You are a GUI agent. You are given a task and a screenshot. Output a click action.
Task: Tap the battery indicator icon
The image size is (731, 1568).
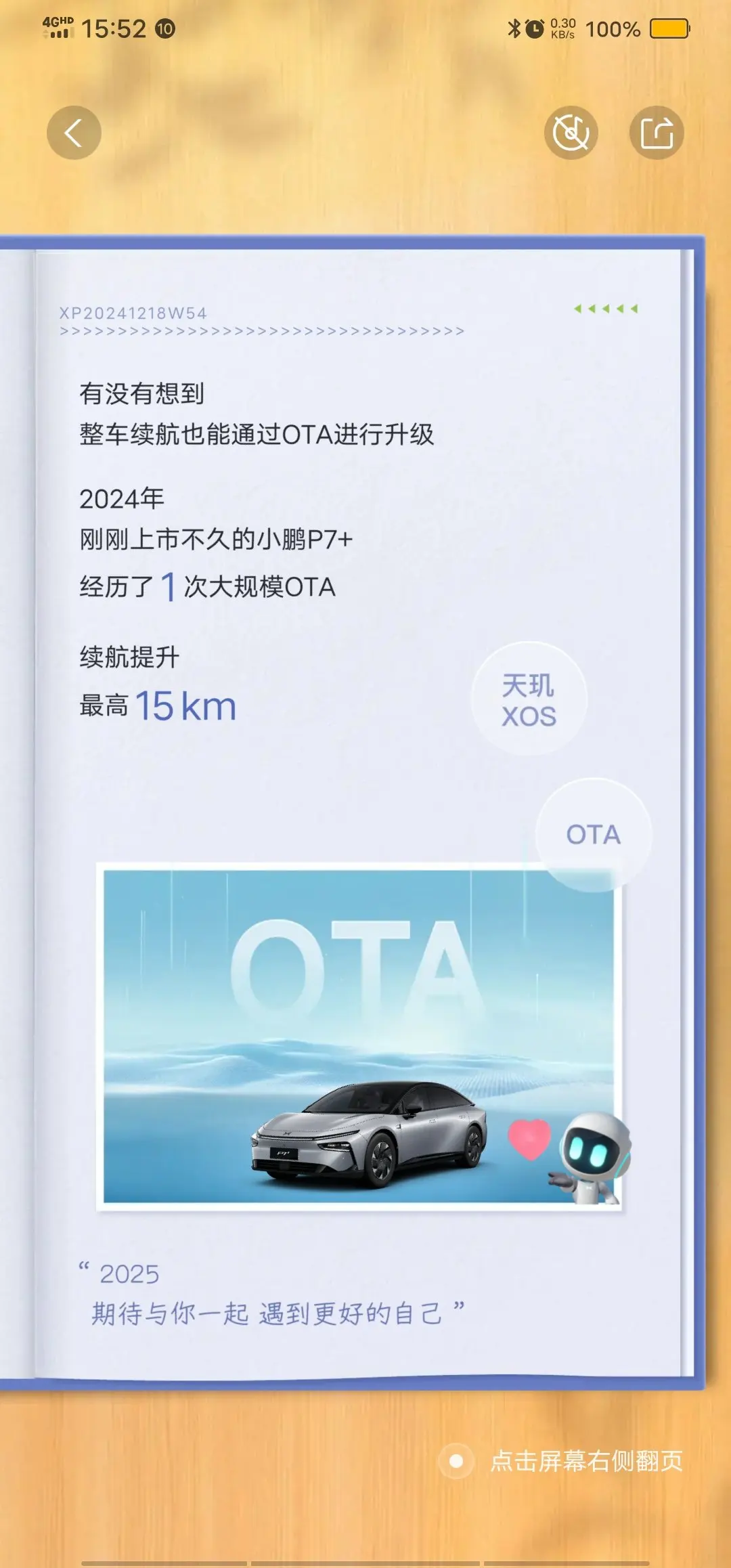point(670,28)
